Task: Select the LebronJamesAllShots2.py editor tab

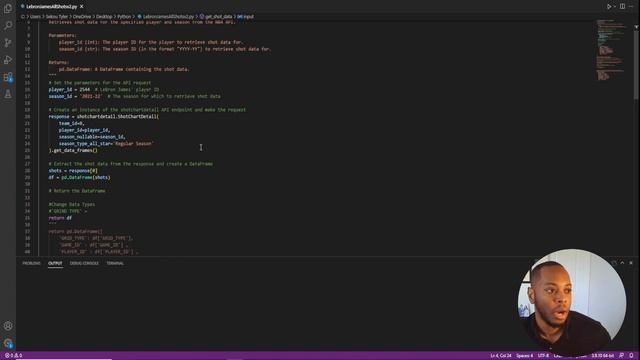Action: point(52,7)
